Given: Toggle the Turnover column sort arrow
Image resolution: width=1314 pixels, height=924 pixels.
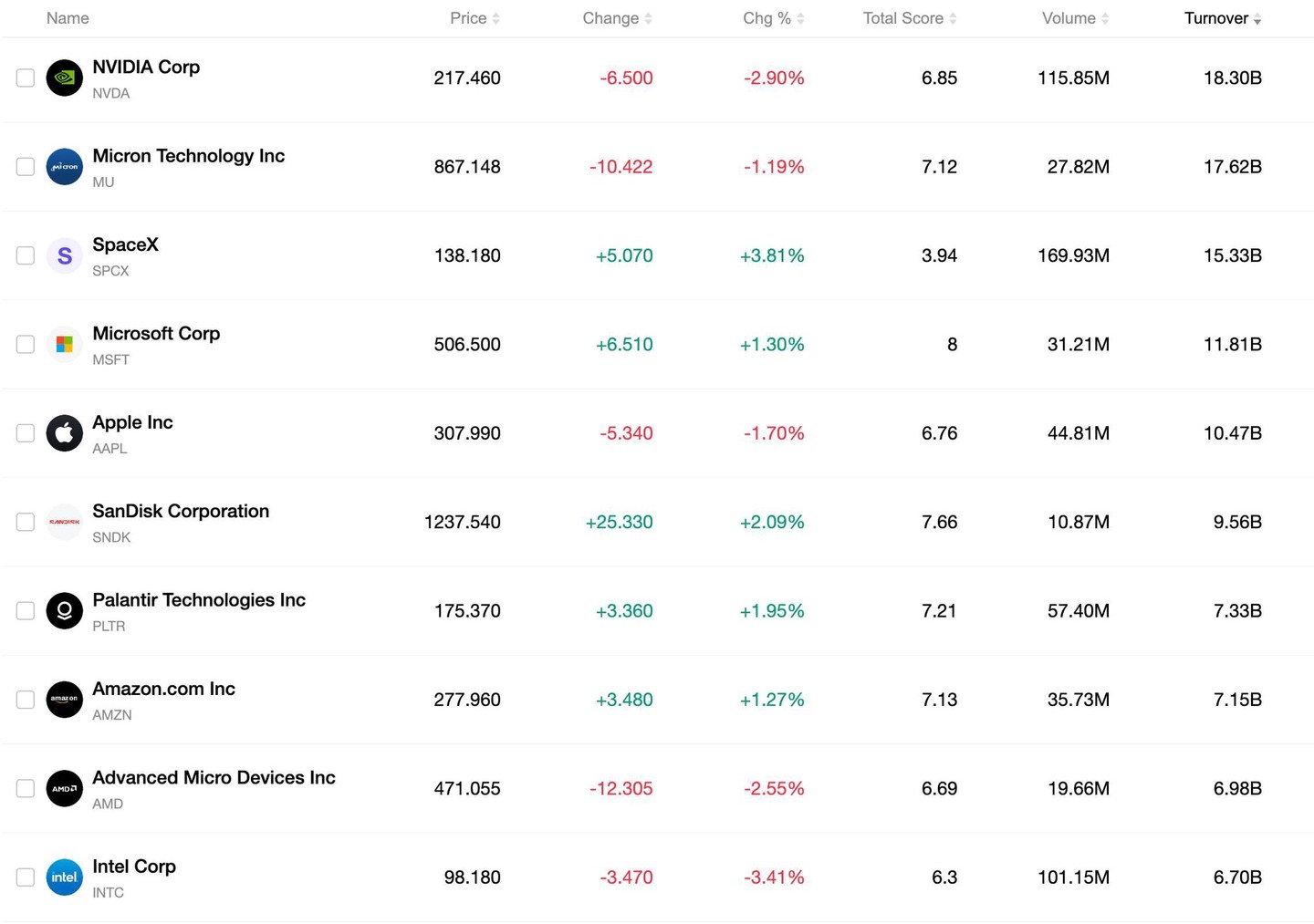Looking at the screenshot, I should pyautogui.click(x=1257, y=18).
